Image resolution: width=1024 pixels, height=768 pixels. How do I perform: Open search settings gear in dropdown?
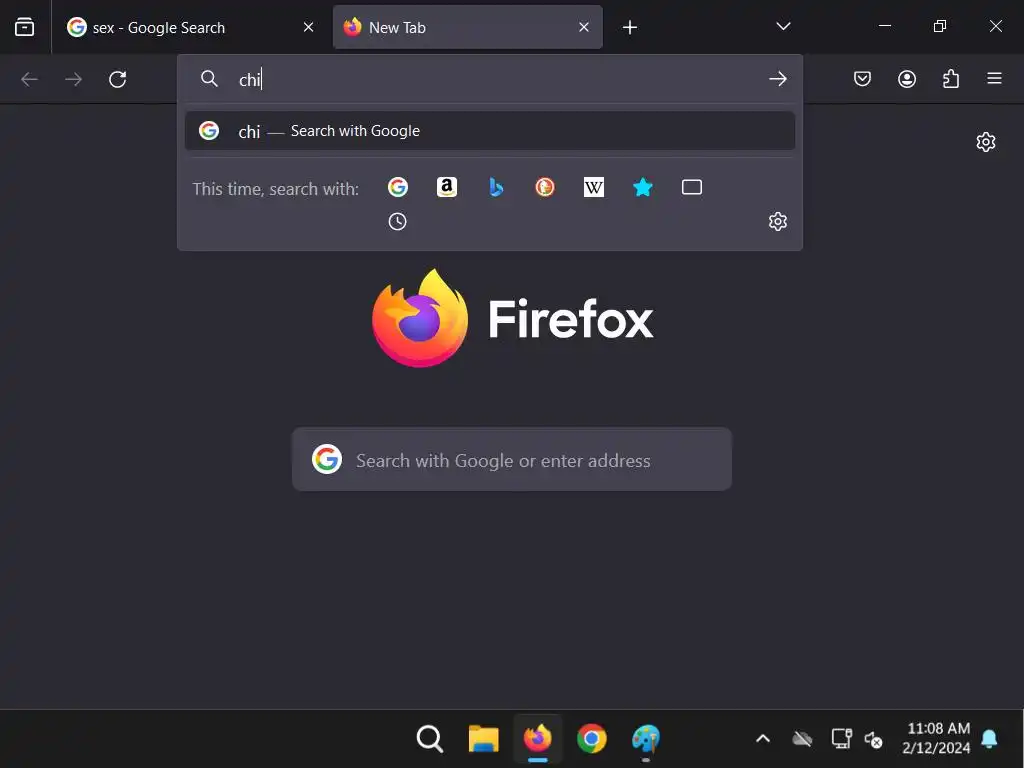pos(777,222)
